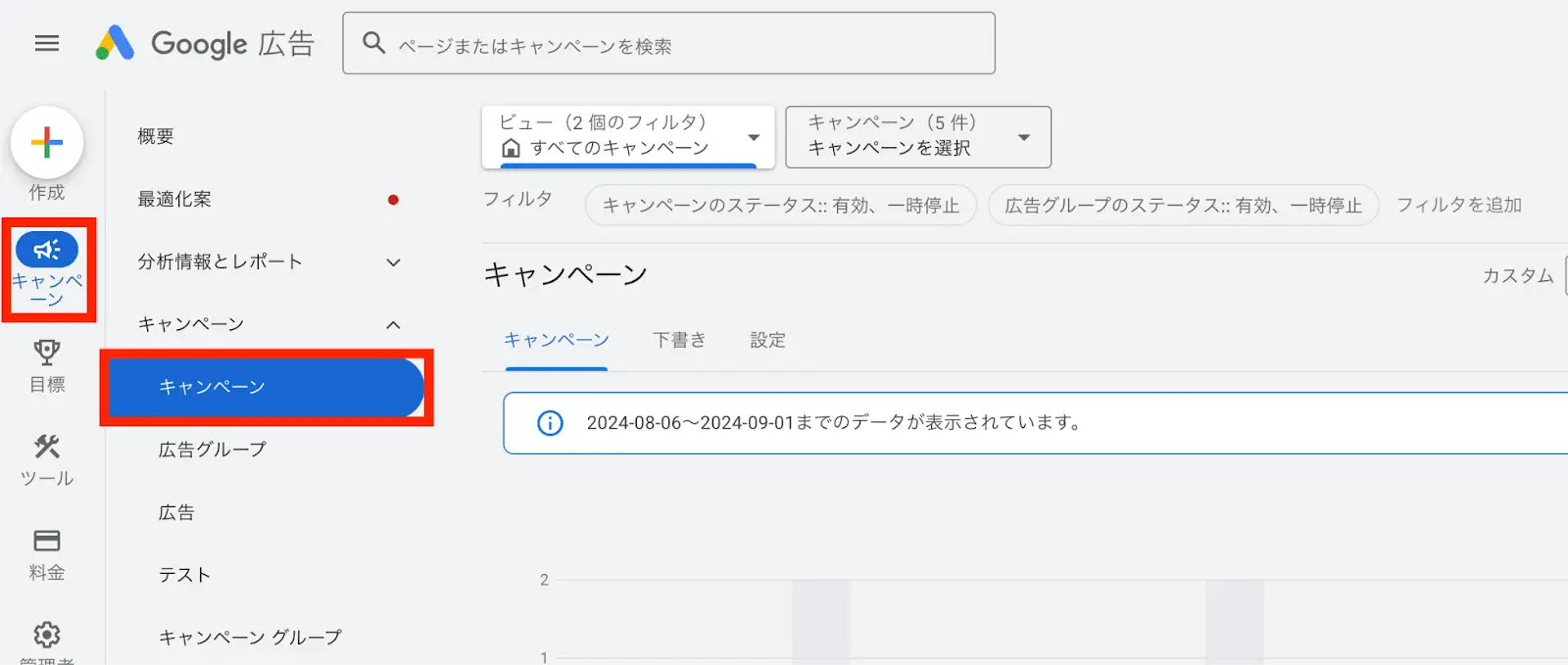Viewport: 1568px width, 665px height.
Task: Switch to the 下書き tab
Action: coord(679,340)
